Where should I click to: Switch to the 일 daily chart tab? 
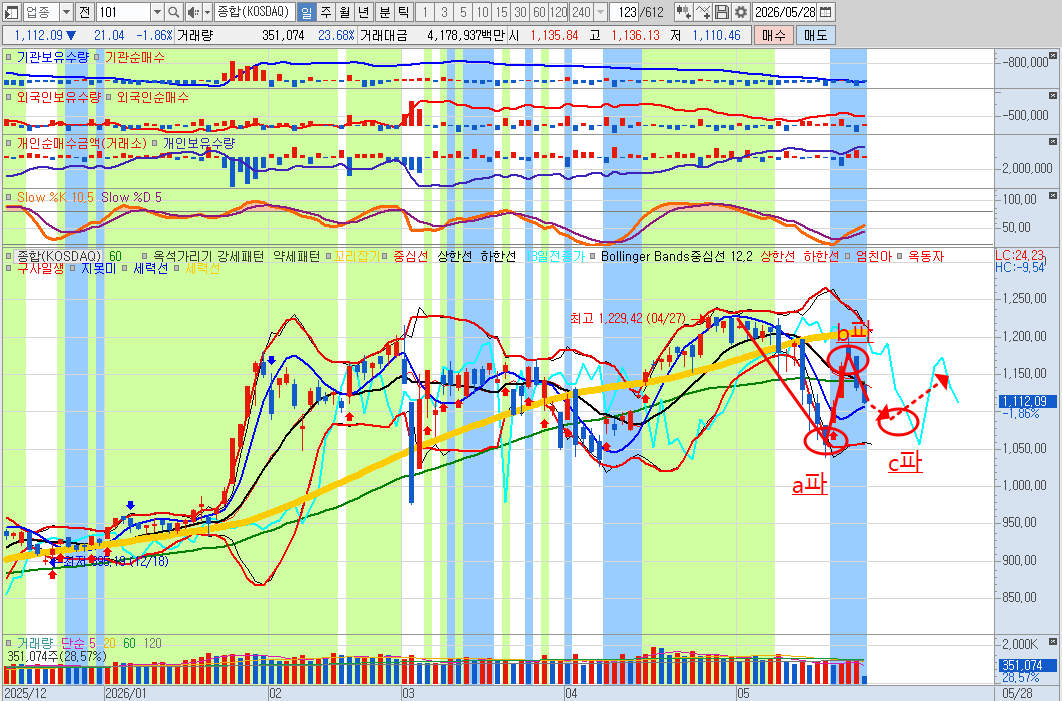[306, 12]
